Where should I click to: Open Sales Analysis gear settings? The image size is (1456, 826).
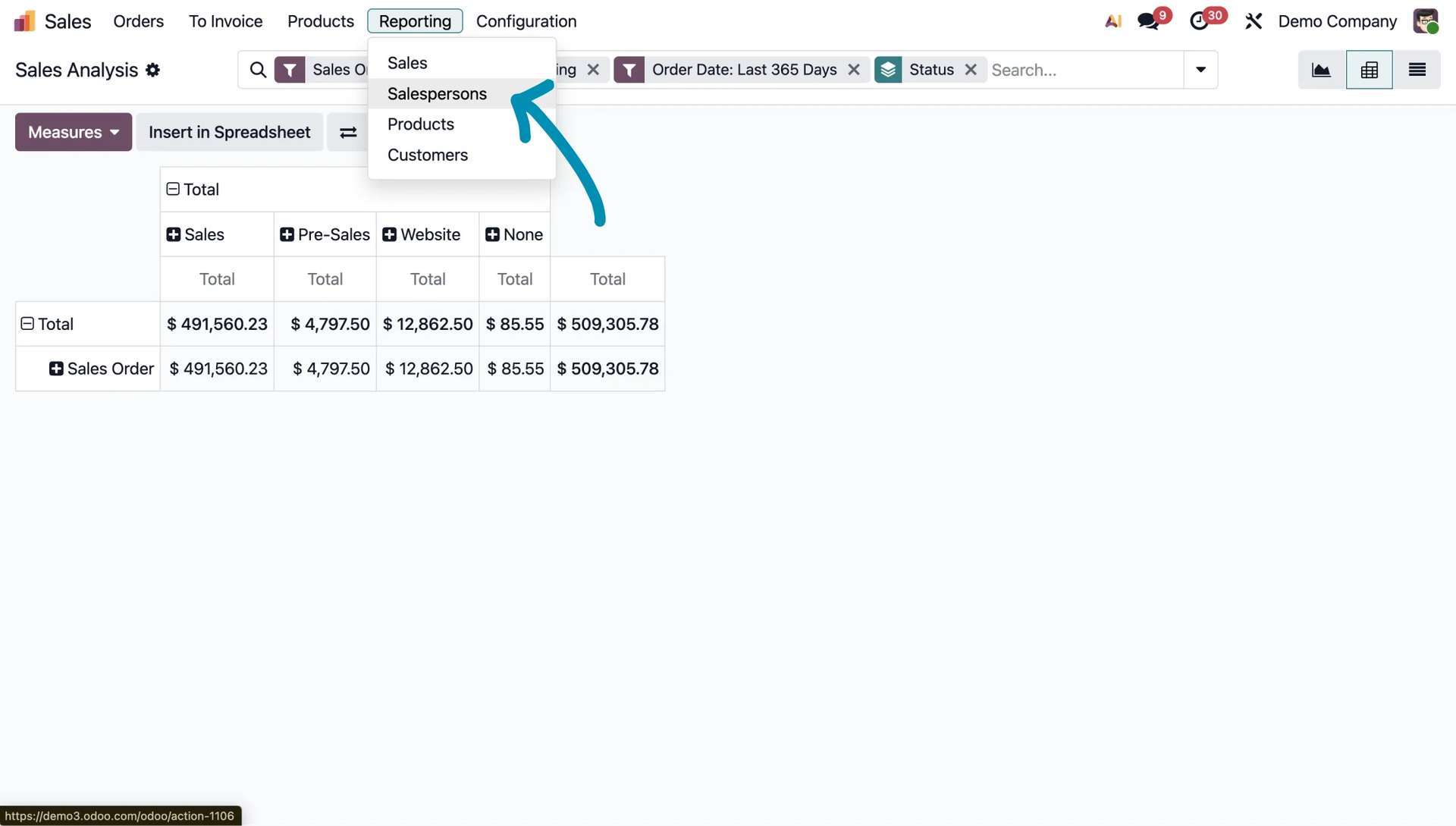click(x=153, y=70)
